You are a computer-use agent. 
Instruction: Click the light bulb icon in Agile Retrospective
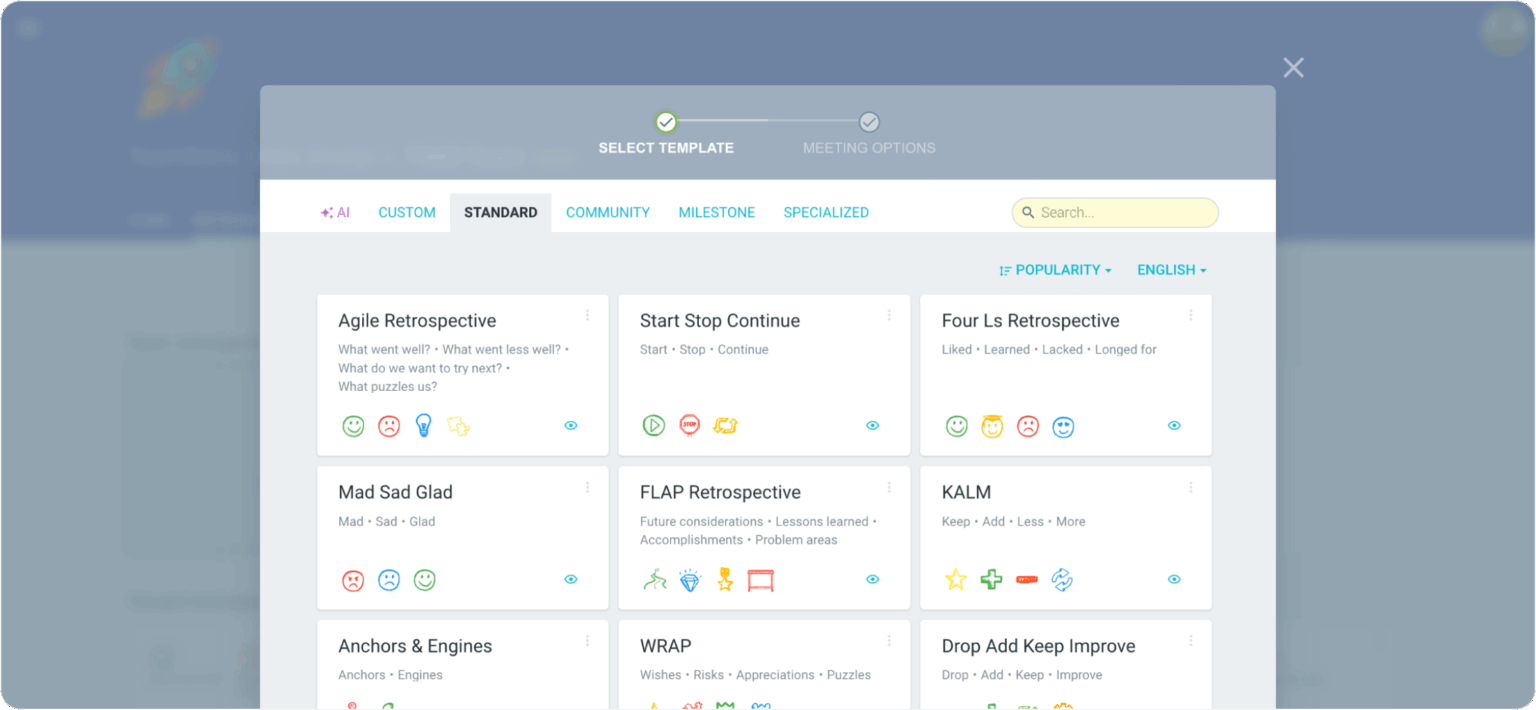coord(423,426)
